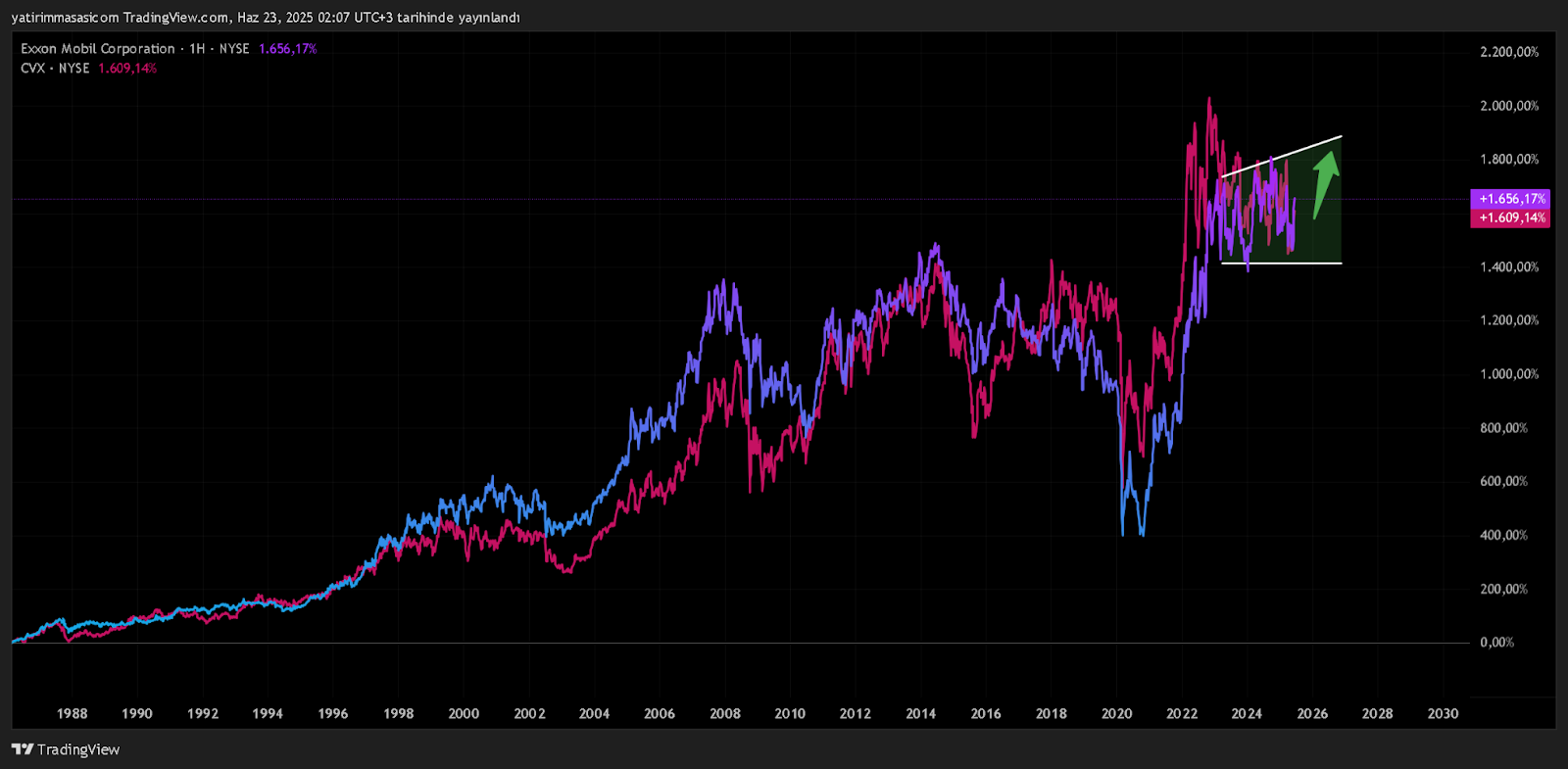Click the 2.000,00% axis label
The image size is (1568, 769).
coord(1509,106)
